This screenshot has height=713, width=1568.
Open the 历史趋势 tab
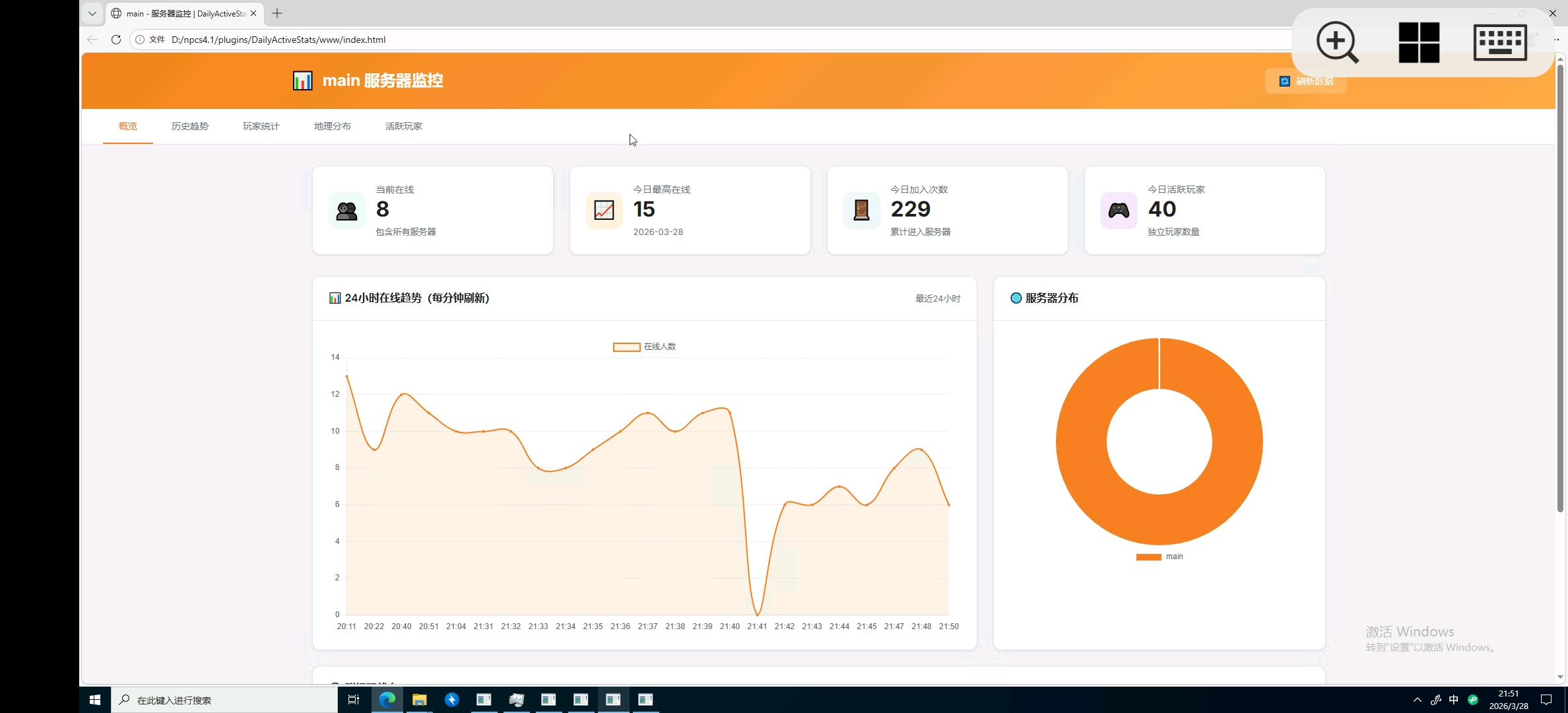tap(190, 126)
